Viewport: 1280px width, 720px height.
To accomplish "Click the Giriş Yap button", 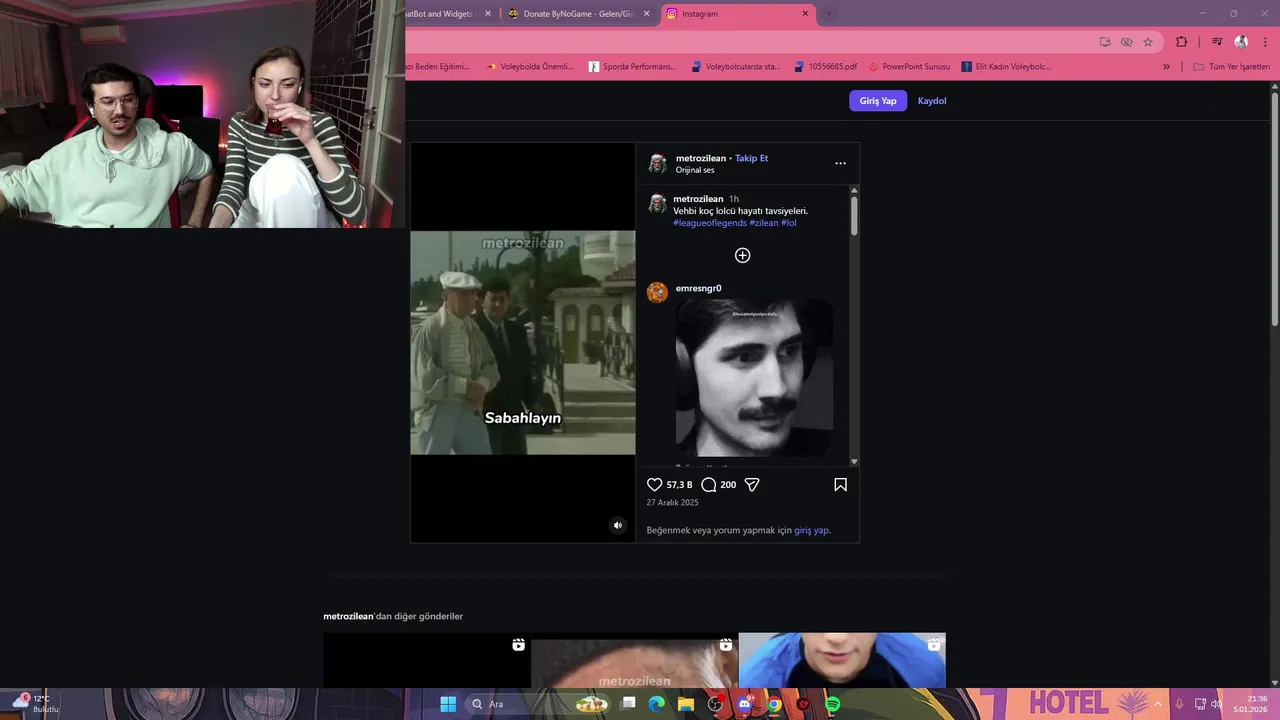I will point(878,101).
